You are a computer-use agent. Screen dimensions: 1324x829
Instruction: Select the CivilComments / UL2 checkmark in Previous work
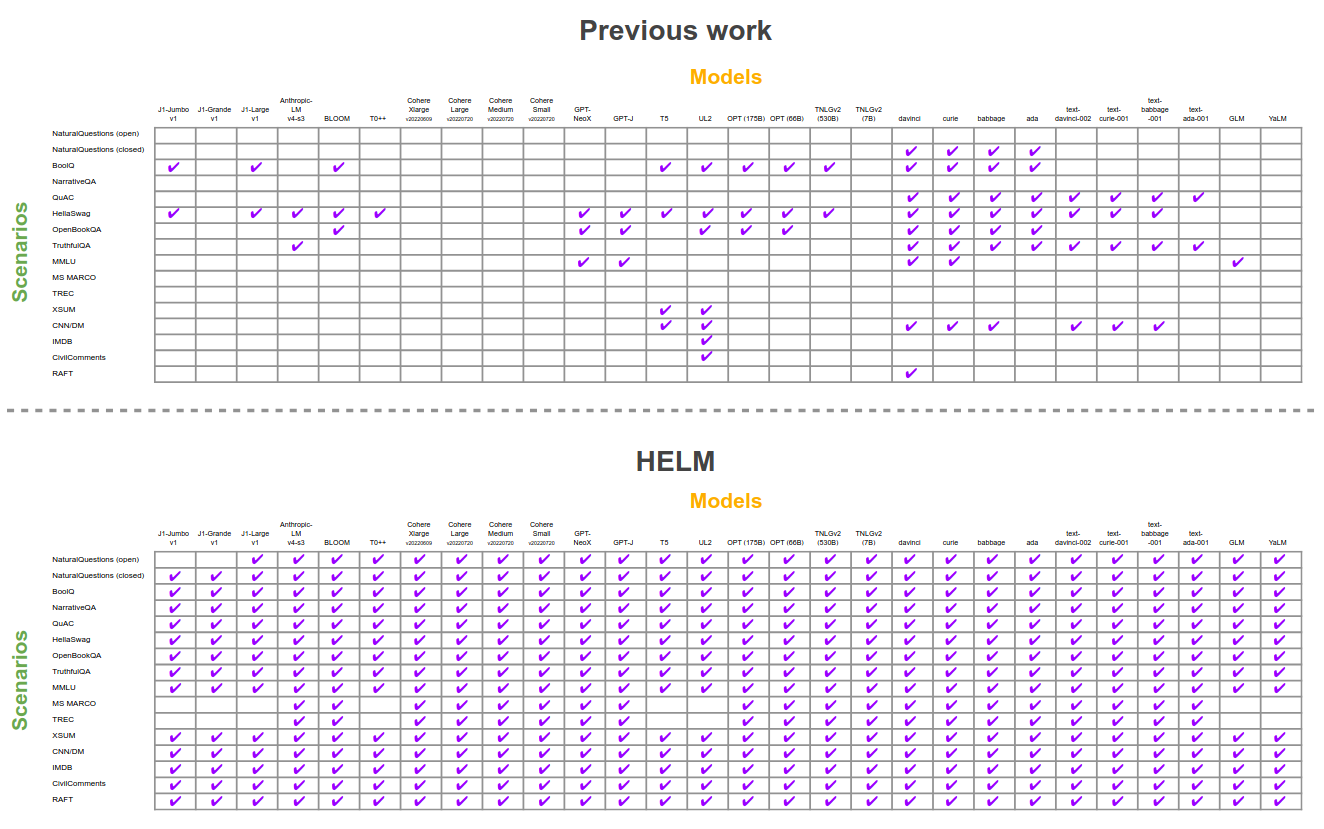point(706,358)
